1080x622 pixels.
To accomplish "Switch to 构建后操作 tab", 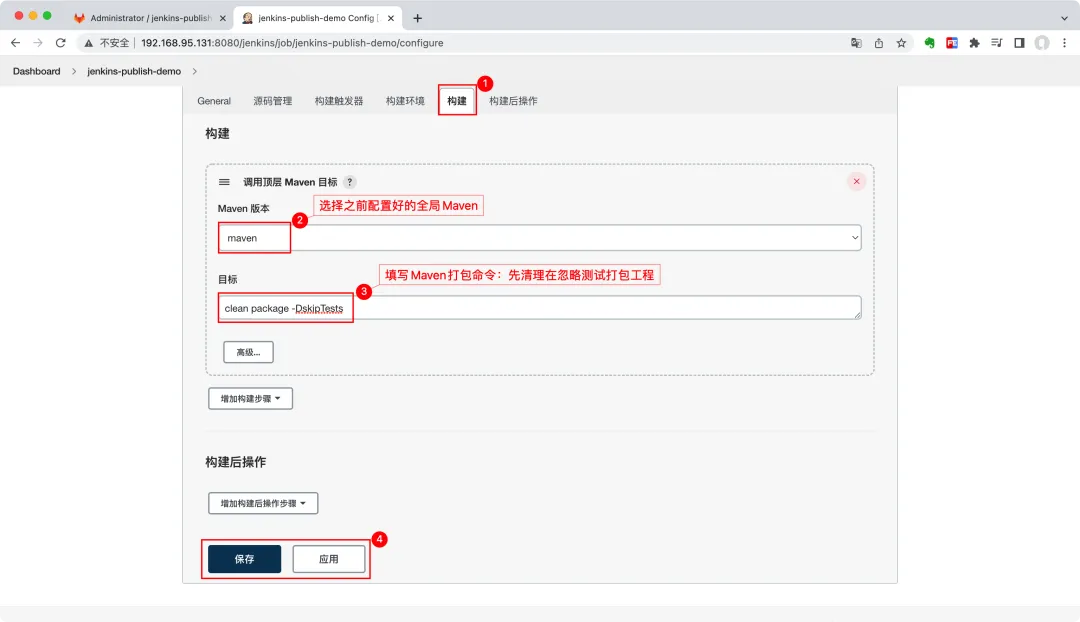I will pyautogui.click(x=513, y=101).
